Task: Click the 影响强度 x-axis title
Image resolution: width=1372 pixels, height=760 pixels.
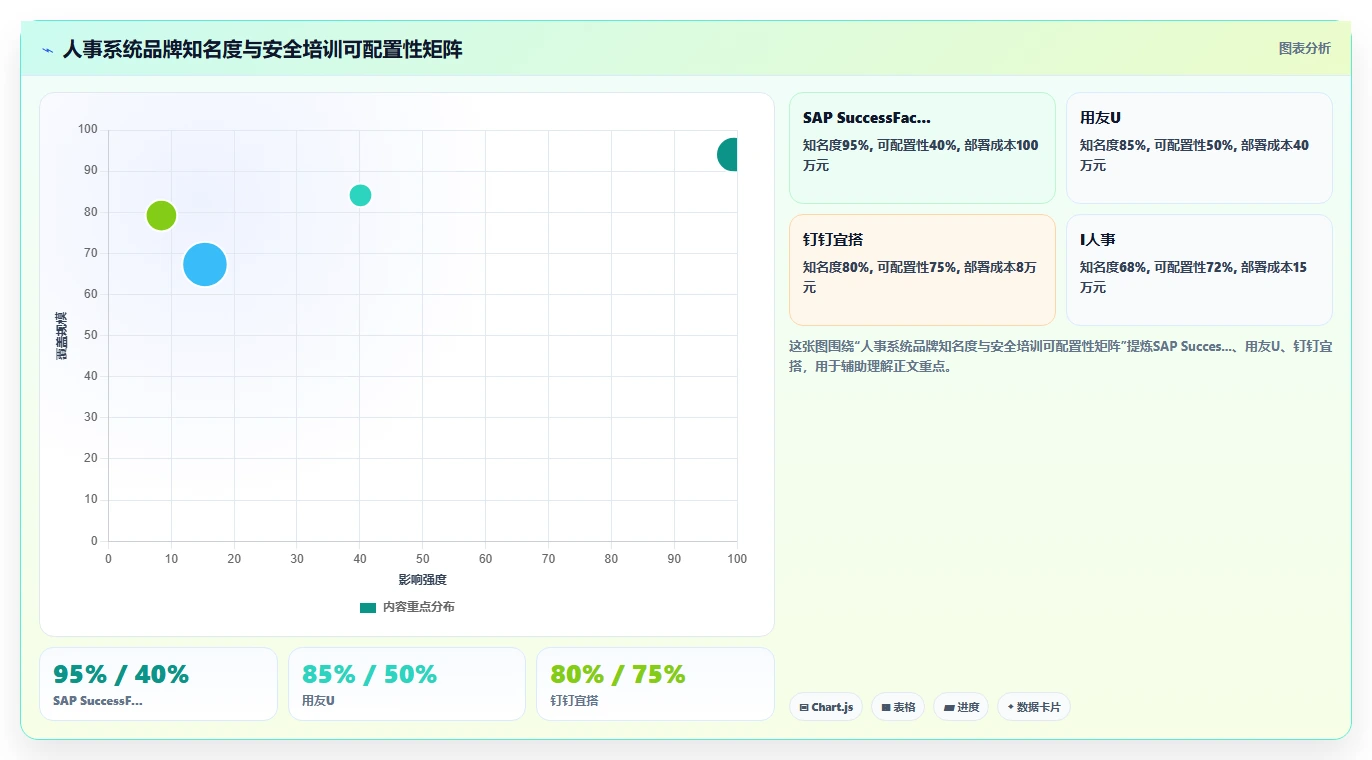Action: (x=422, y=580)
